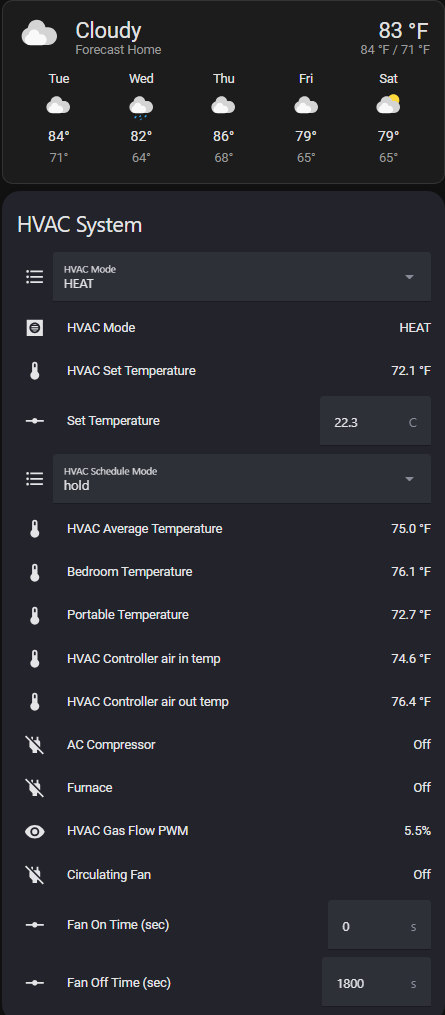The width and height of the screenshot is (445, 1015).
Task: Click thermometer icon for Bedroom Temperature
Action: click(34, 572)
